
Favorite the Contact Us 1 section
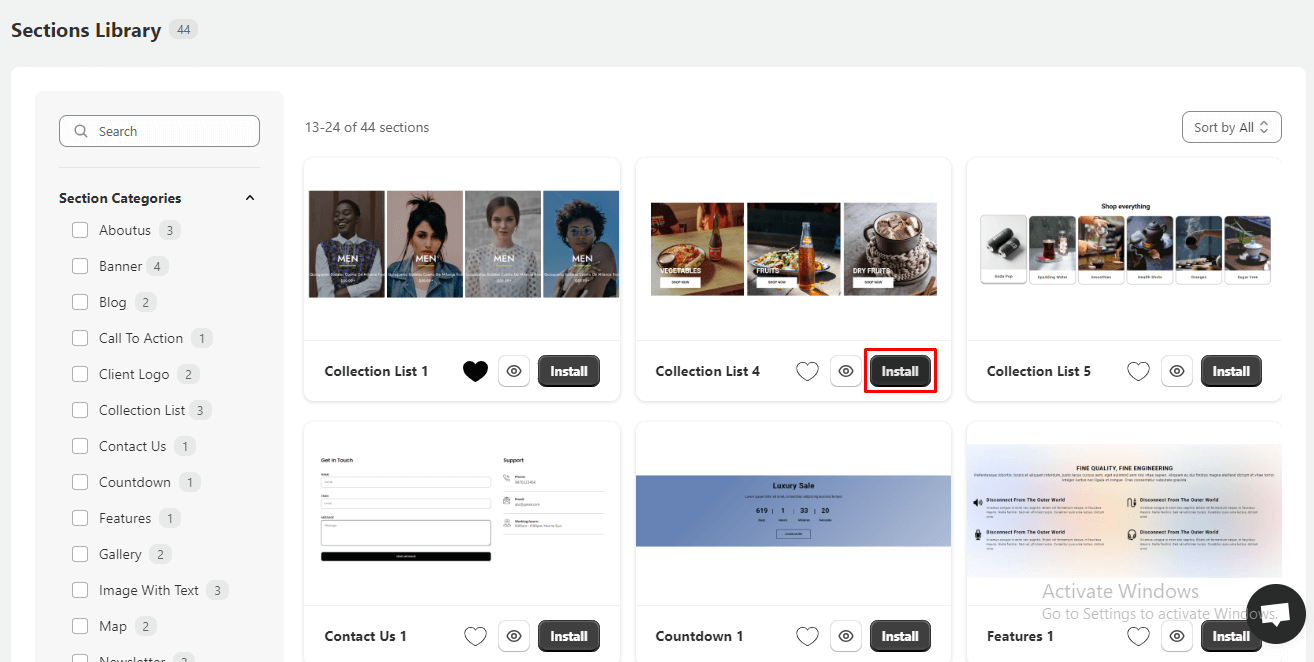click(x=476, y=636)
